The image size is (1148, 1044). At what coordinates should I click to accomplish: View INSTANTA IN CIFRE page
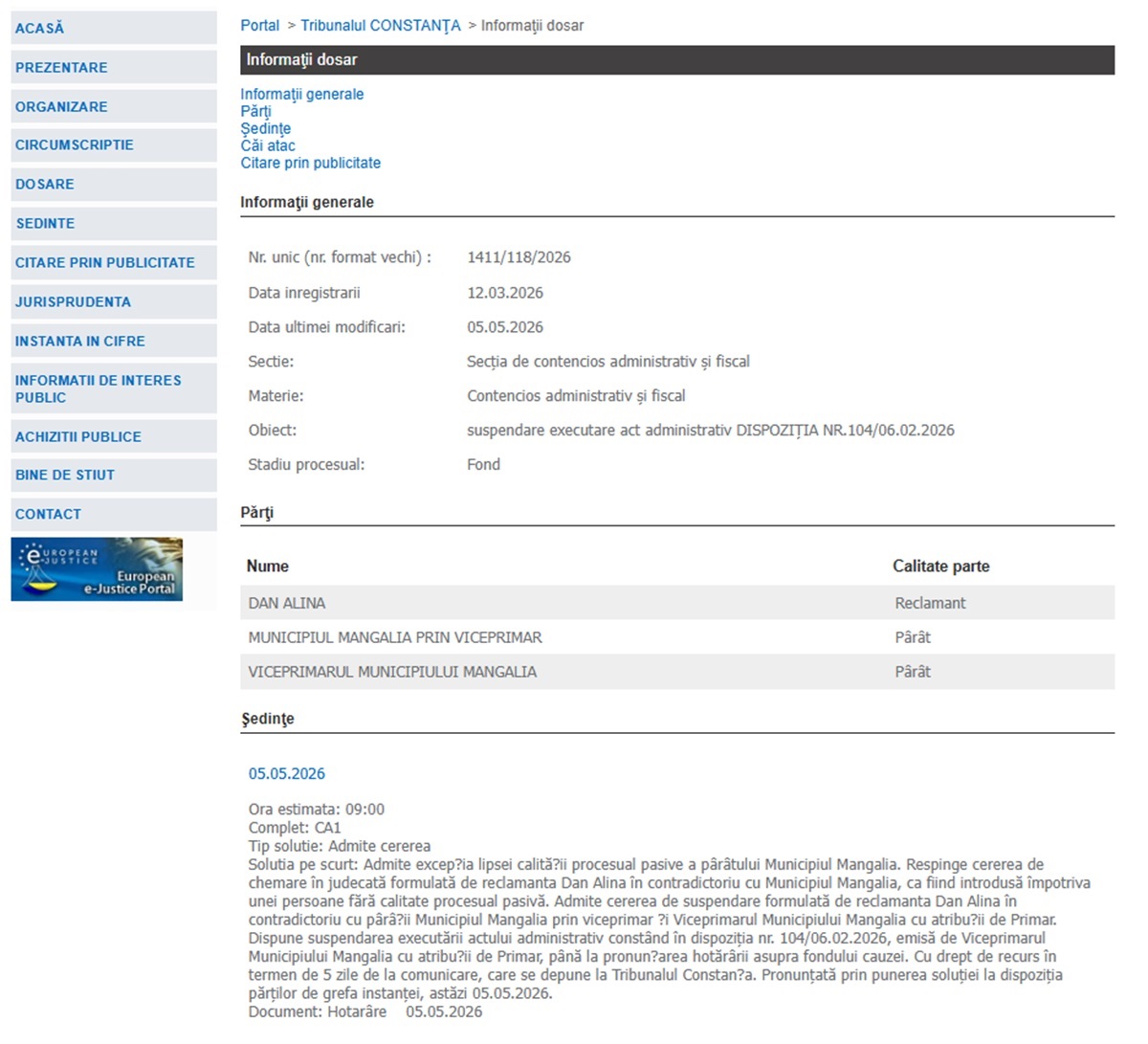114,342
